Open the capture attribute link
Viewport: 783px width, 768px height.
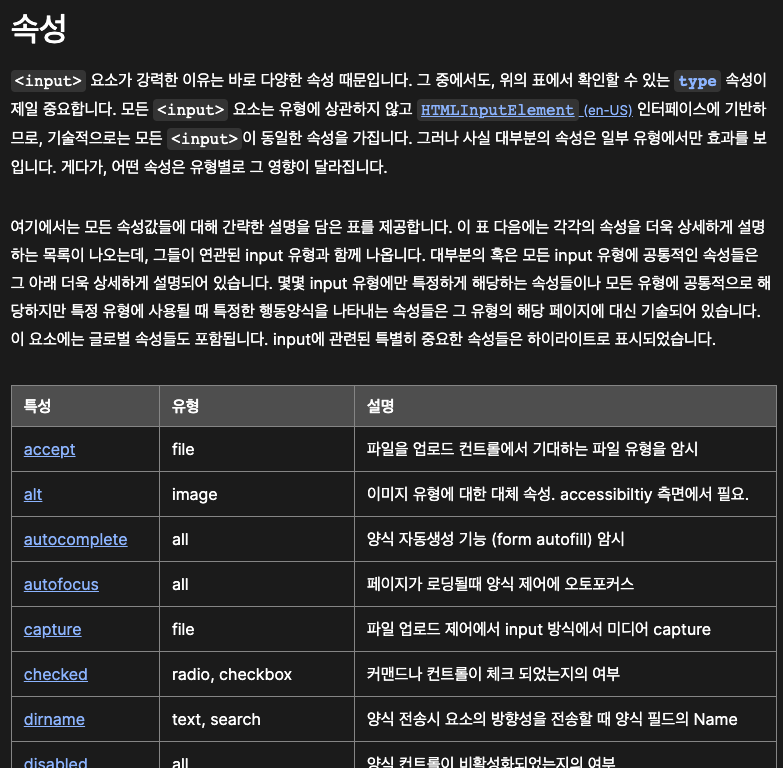tap(52, 629)
